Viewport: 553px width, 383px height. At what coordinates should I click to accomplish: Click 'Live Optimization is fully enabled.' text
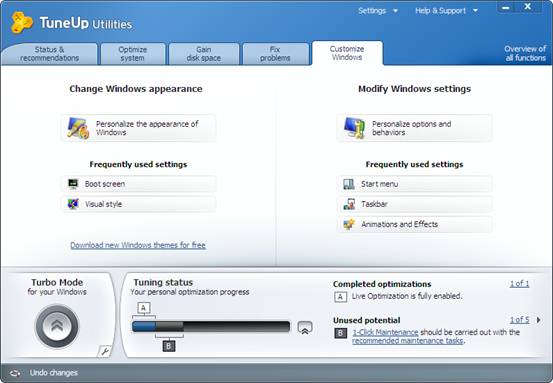(x=407, y=296)
